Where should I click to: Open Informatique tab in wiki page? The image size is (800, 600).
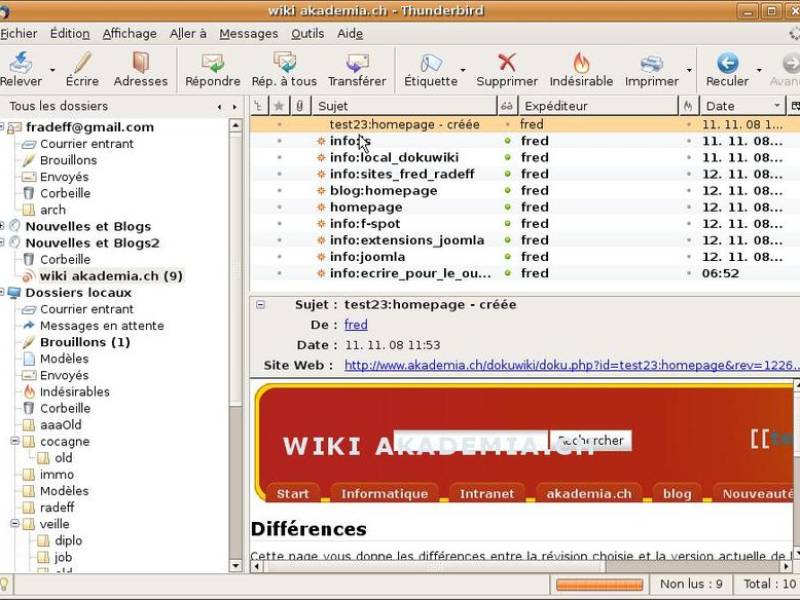tap(384, 493)
